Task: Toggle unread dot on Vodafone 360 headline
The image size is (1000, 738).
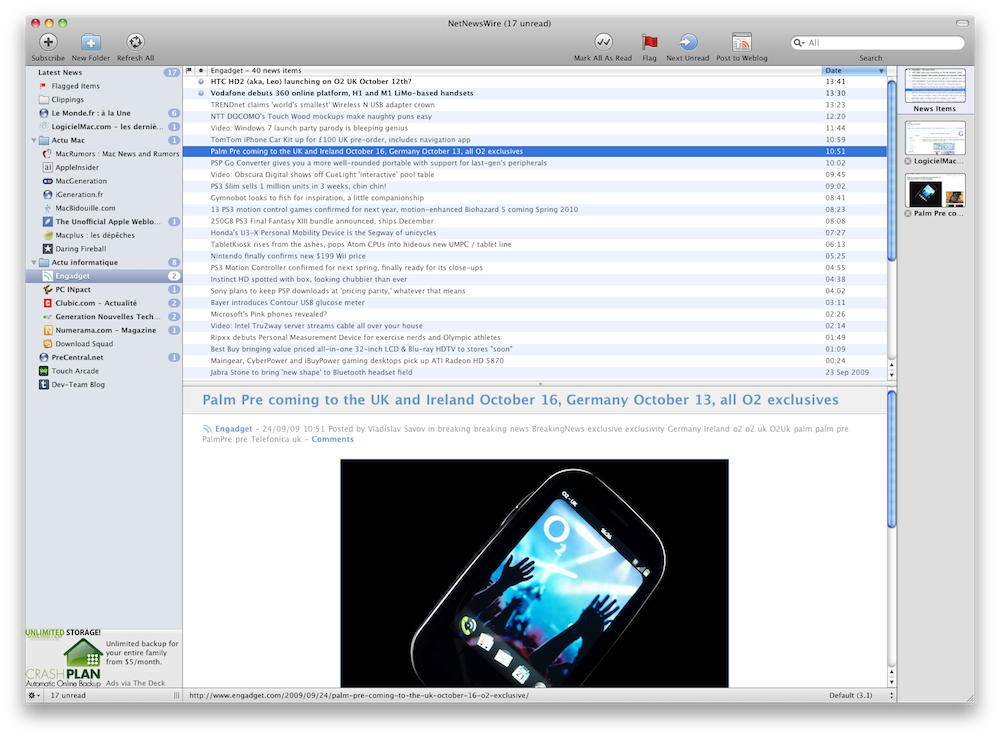Action: [x=201, y=93]
